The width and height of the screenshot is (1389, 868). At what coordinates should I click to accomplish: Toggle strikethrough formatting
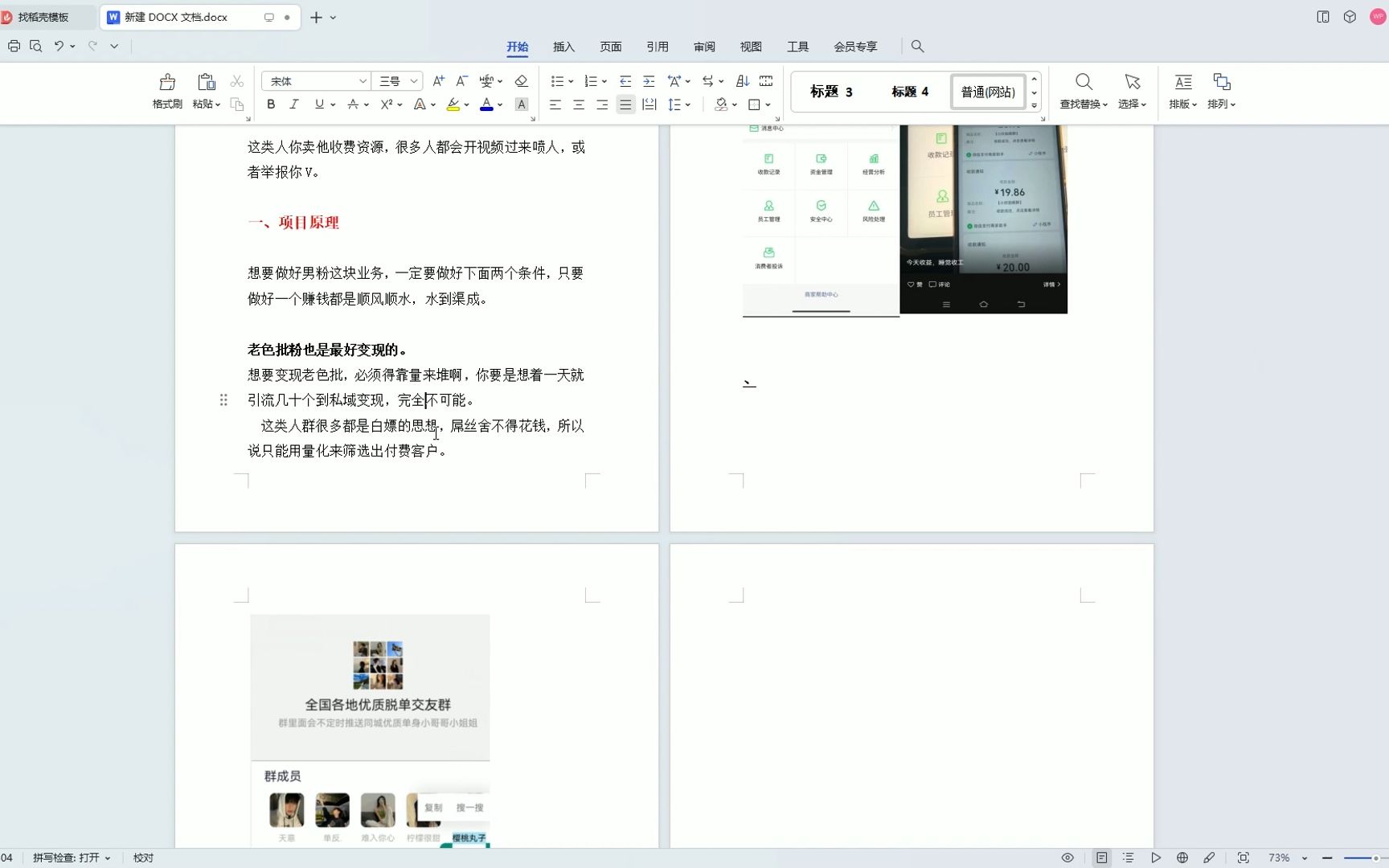point(352,104)
